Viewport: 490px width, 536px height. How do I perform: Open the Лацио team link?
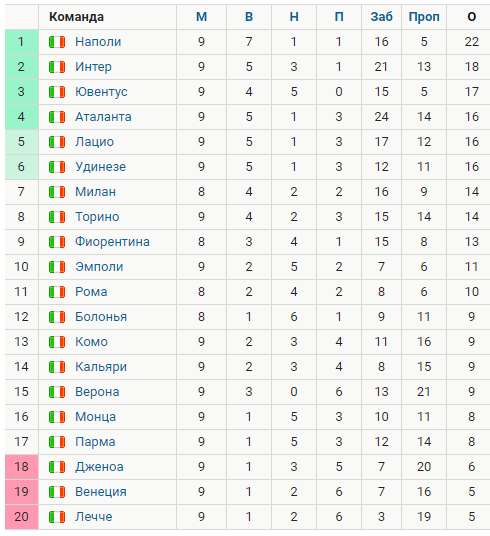[x=94, y=142]
